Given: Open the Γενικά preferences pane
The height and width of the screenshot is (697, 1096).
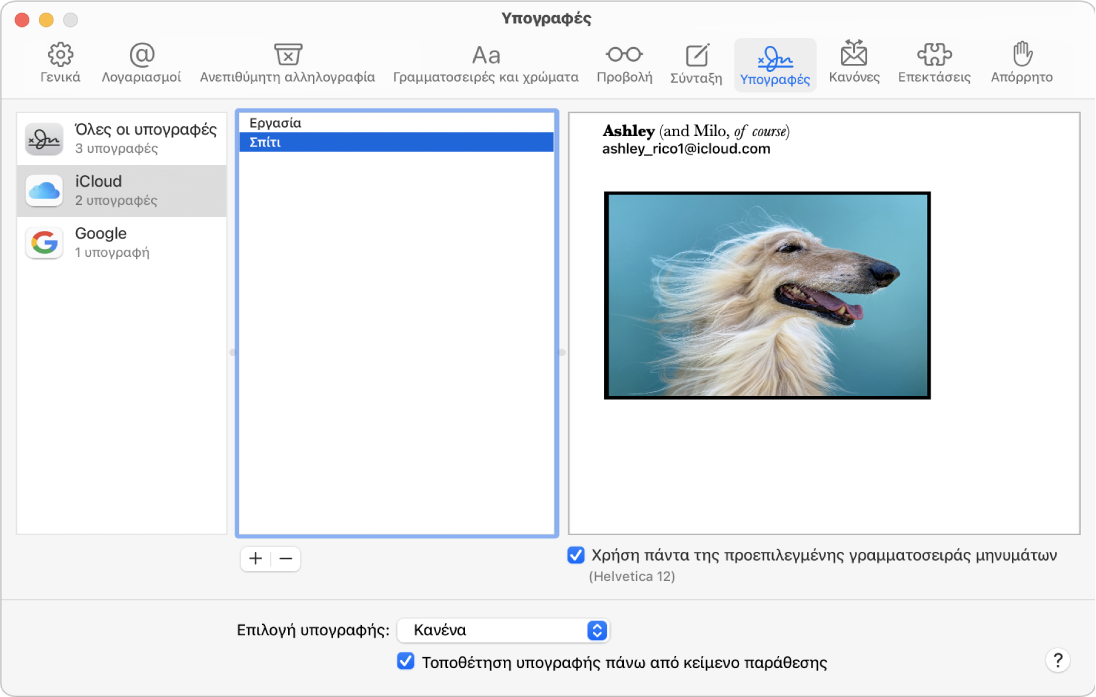Looking at the screenshot, I should (60, 63).
